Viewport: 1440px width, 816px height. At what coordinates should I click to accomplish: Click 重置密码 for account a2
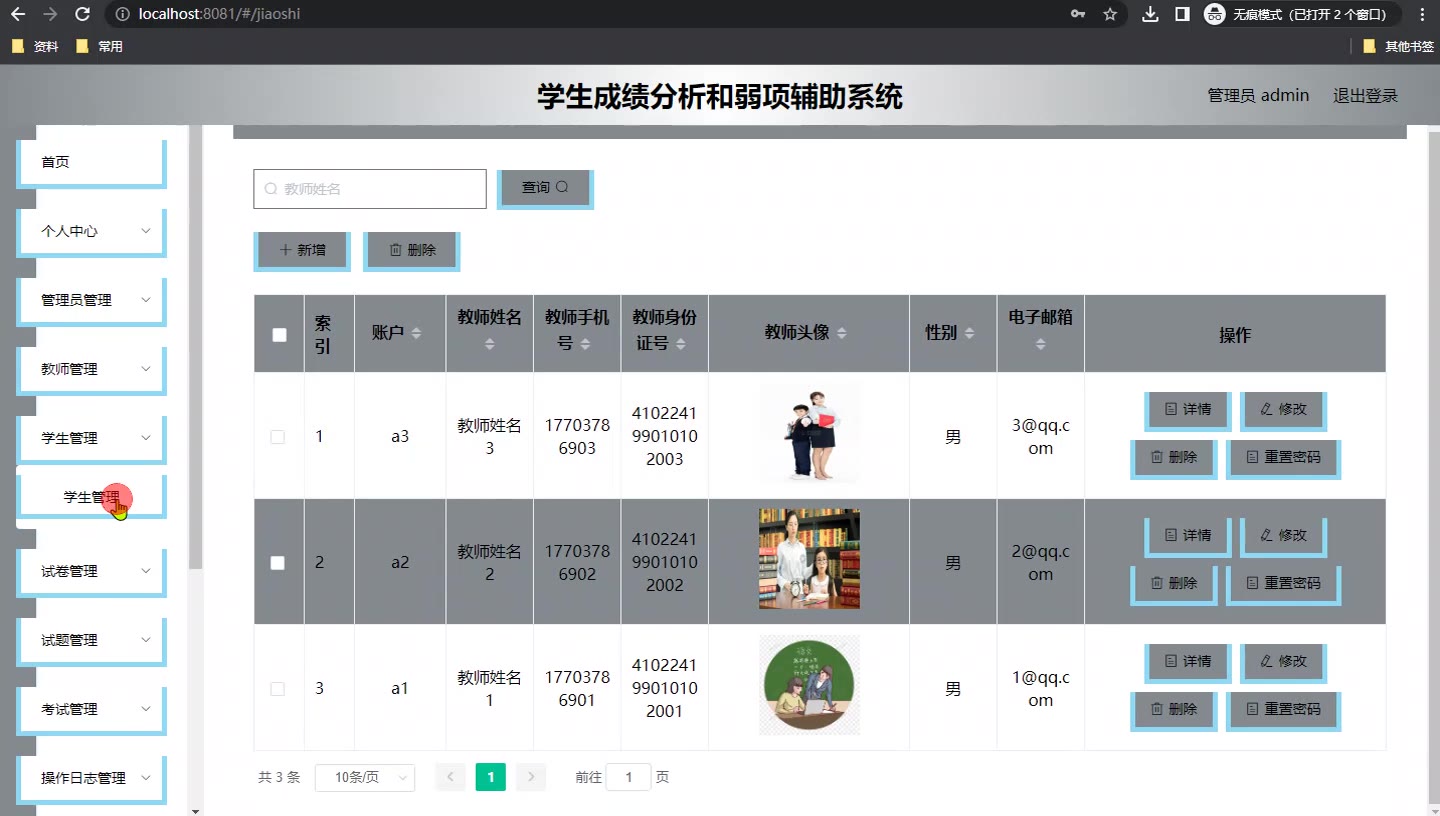[1283, 584]
